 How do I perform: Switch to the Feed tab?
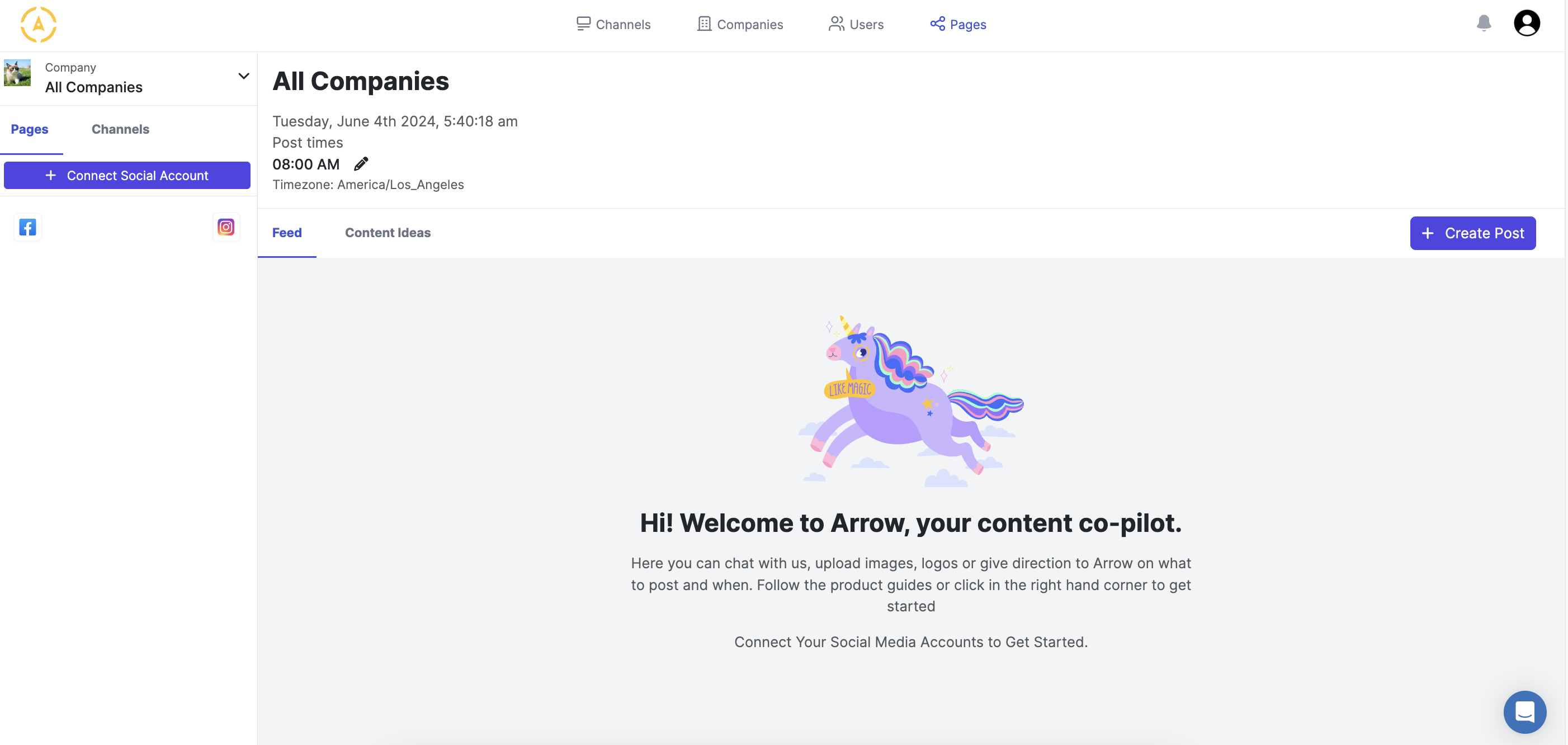coord(287,233)
